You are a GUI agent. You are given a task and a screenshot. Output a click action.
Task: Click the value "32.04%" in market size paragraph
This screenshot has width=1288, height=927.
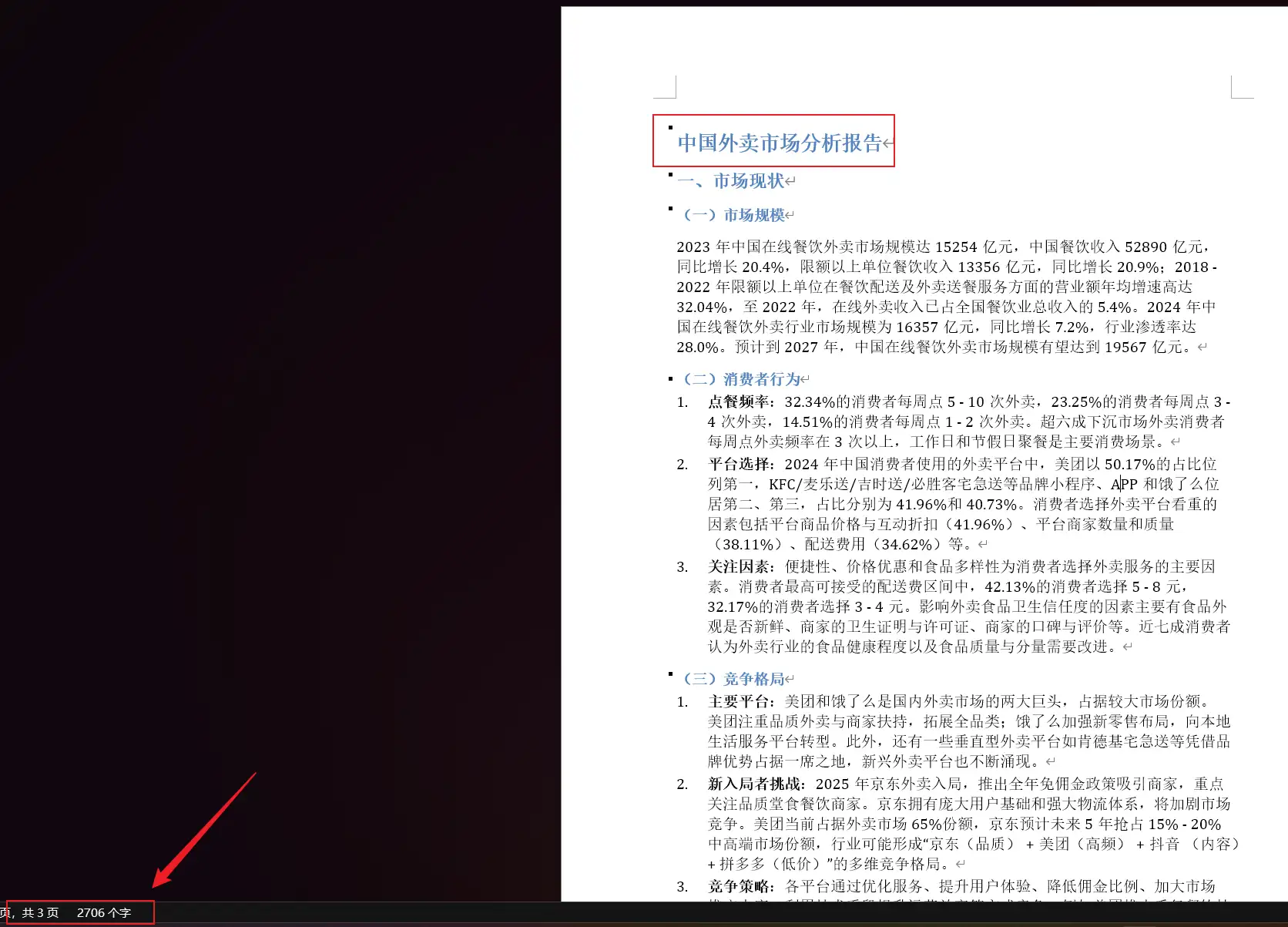(x=702, y=307)
